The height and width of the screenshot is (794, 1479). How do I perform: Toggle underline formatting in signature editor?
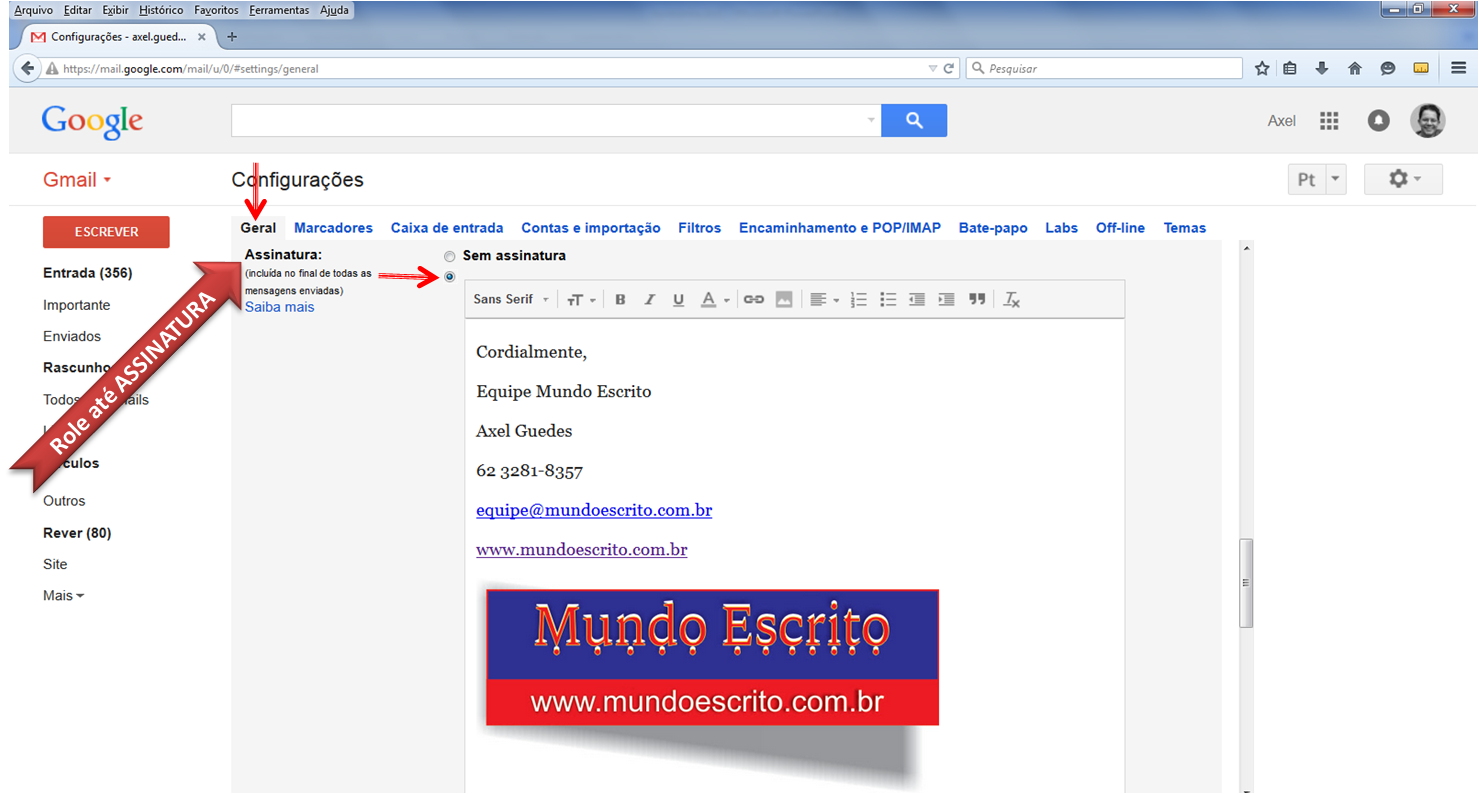679,299
